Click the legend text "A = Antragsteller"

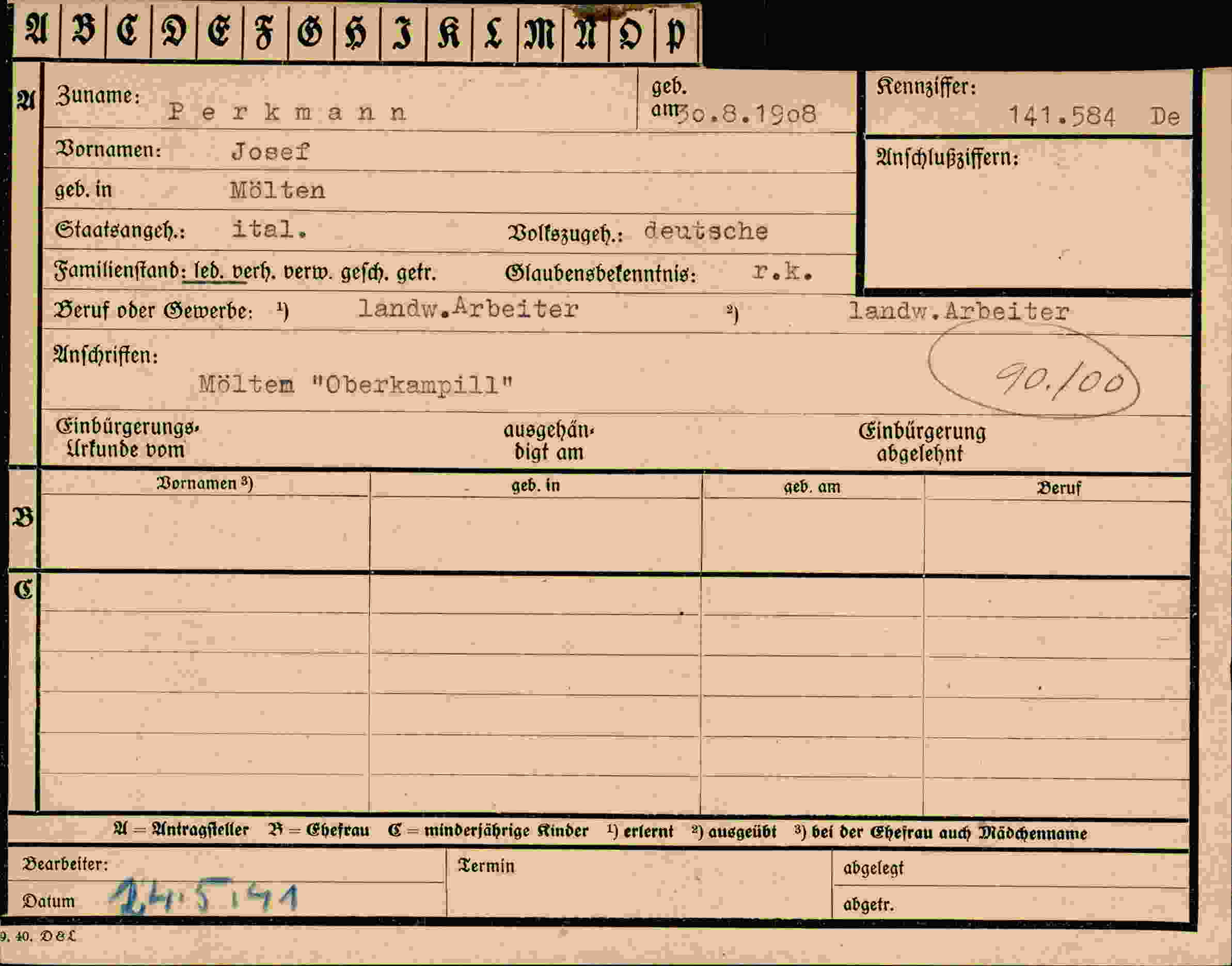click(x=181, y=830)
